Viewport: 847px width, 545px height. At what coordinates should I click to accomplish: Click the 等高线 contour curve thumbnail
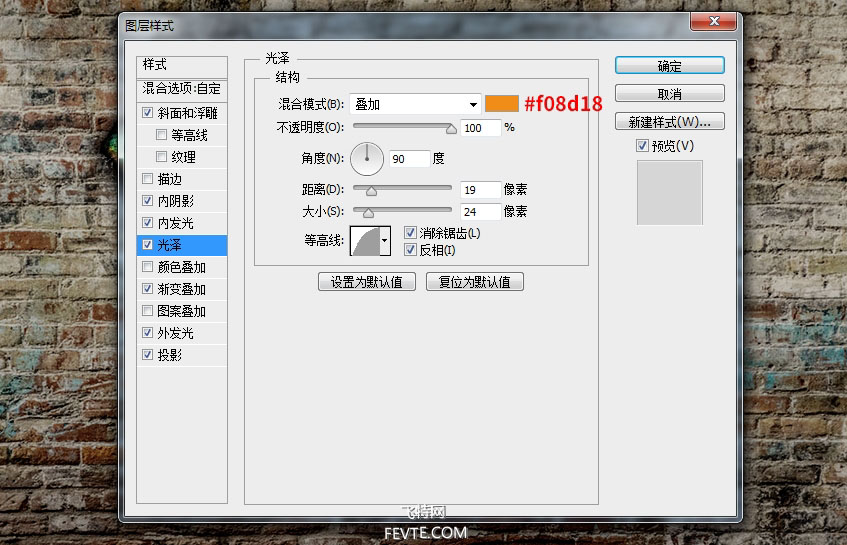365,240
